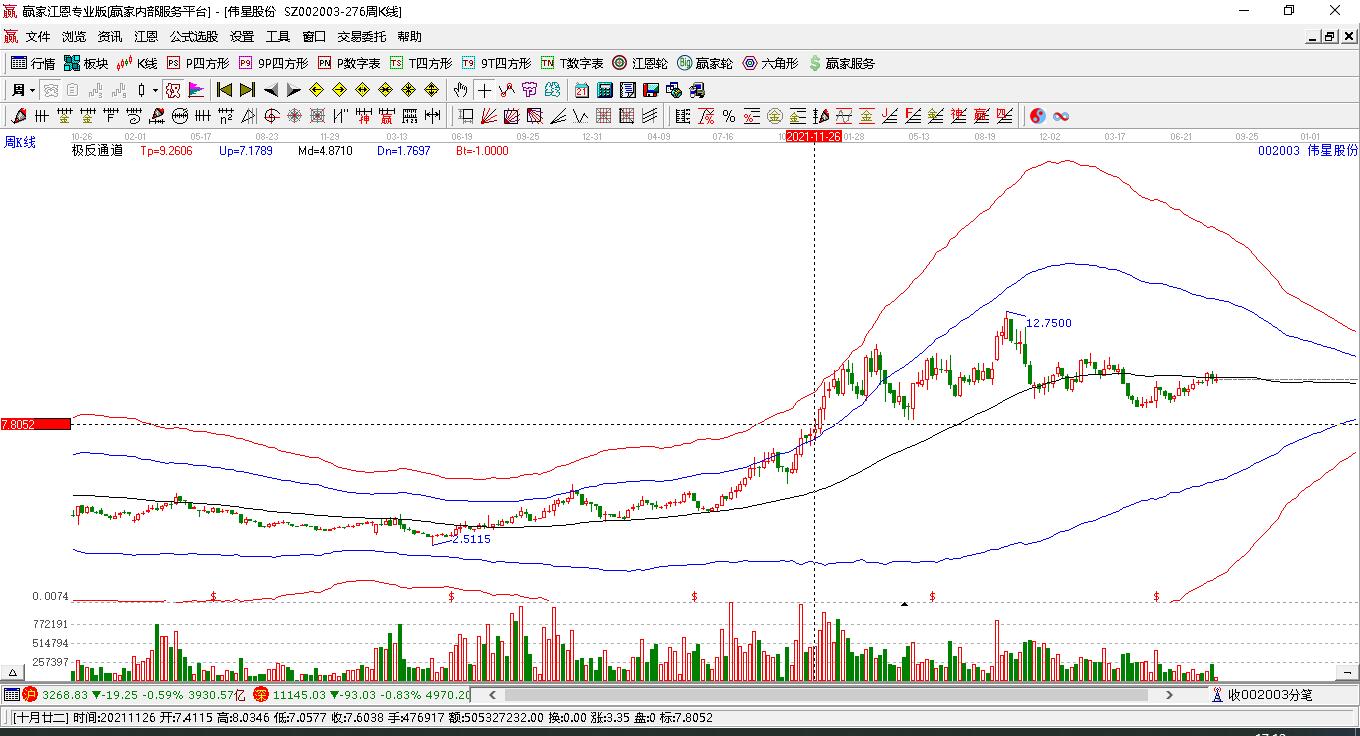Select the red grid square tool
Viewport: 1360px width, 736px height.
[604, 116]
